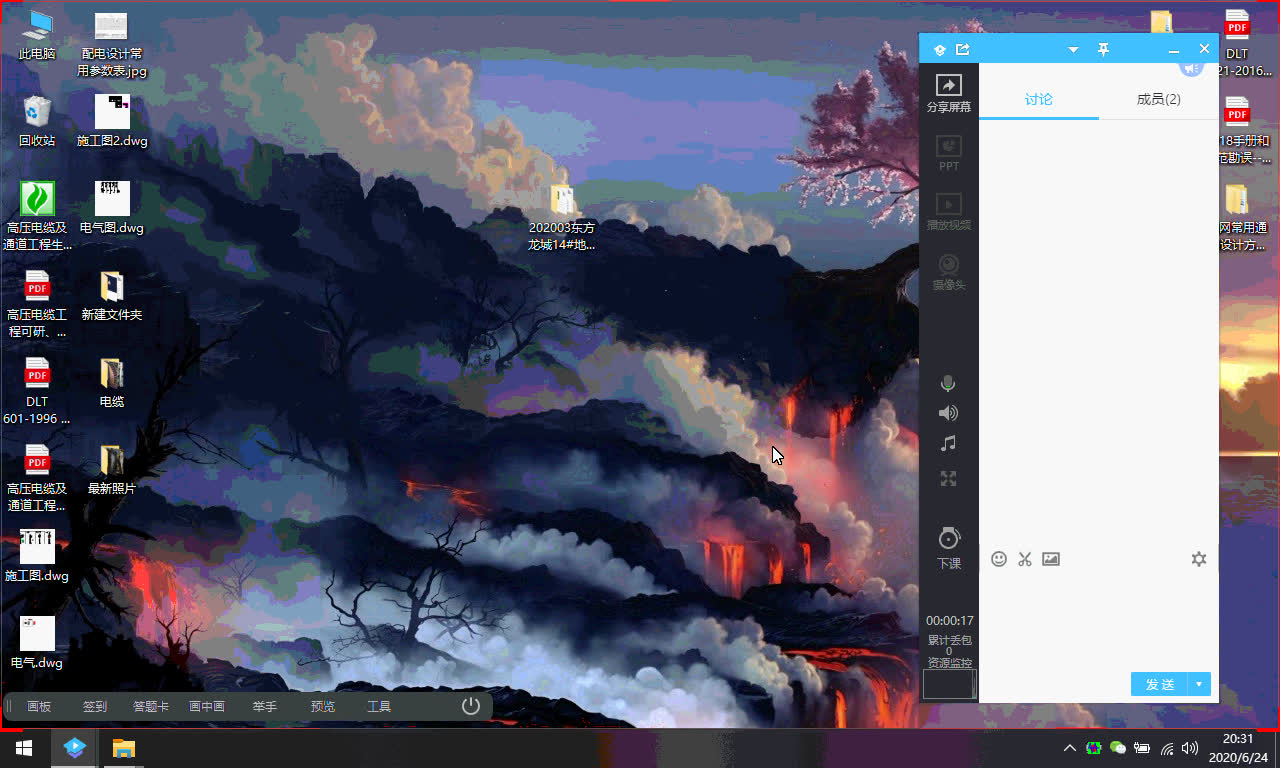Image resolution: width=1280 pixels, height=768 pixels.
Task: Click the graduation cap icon in title bar
Action: [940, 49]
